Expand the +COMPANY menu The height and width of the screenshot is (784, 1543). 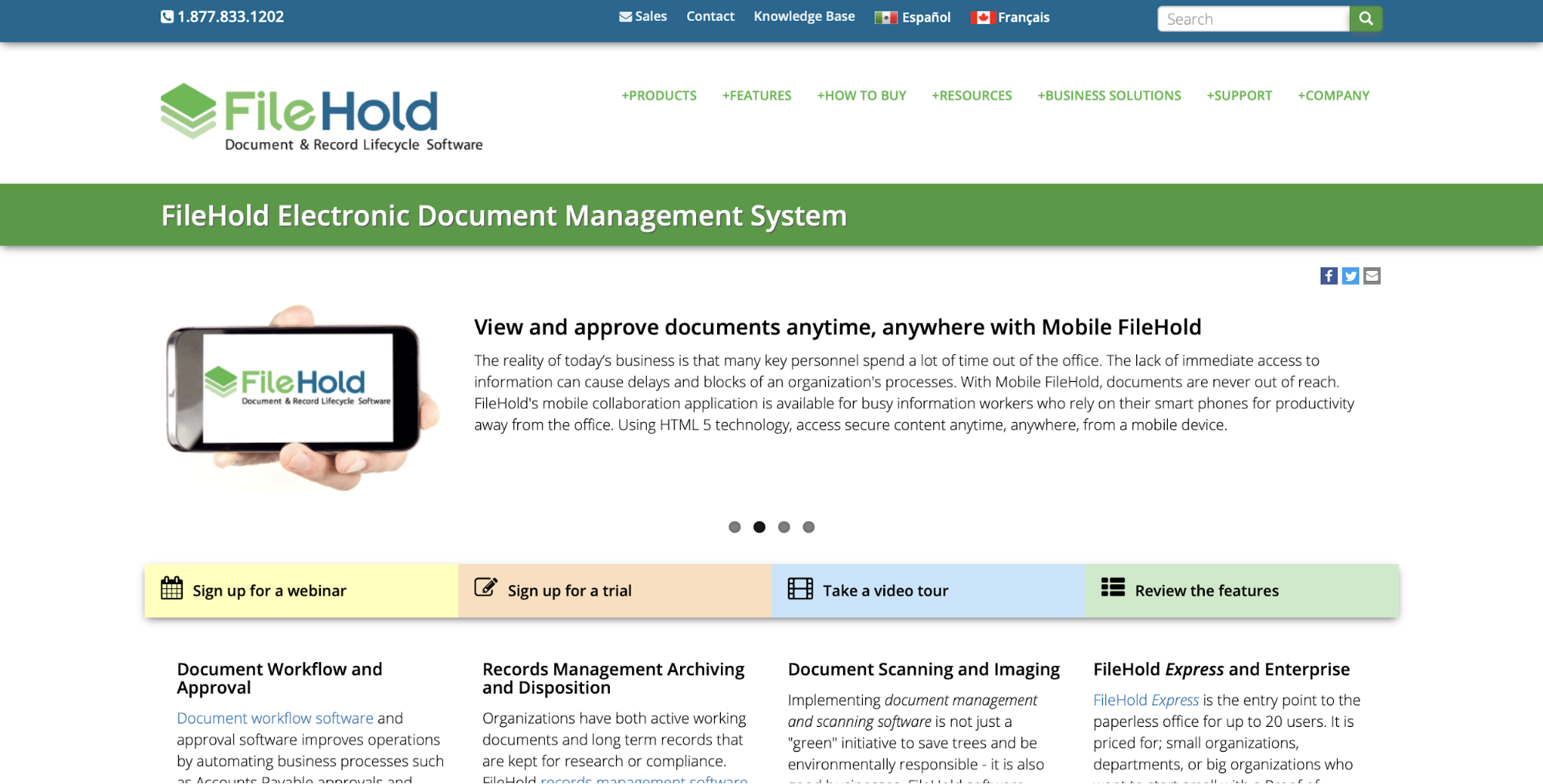tap(1334, 96)
